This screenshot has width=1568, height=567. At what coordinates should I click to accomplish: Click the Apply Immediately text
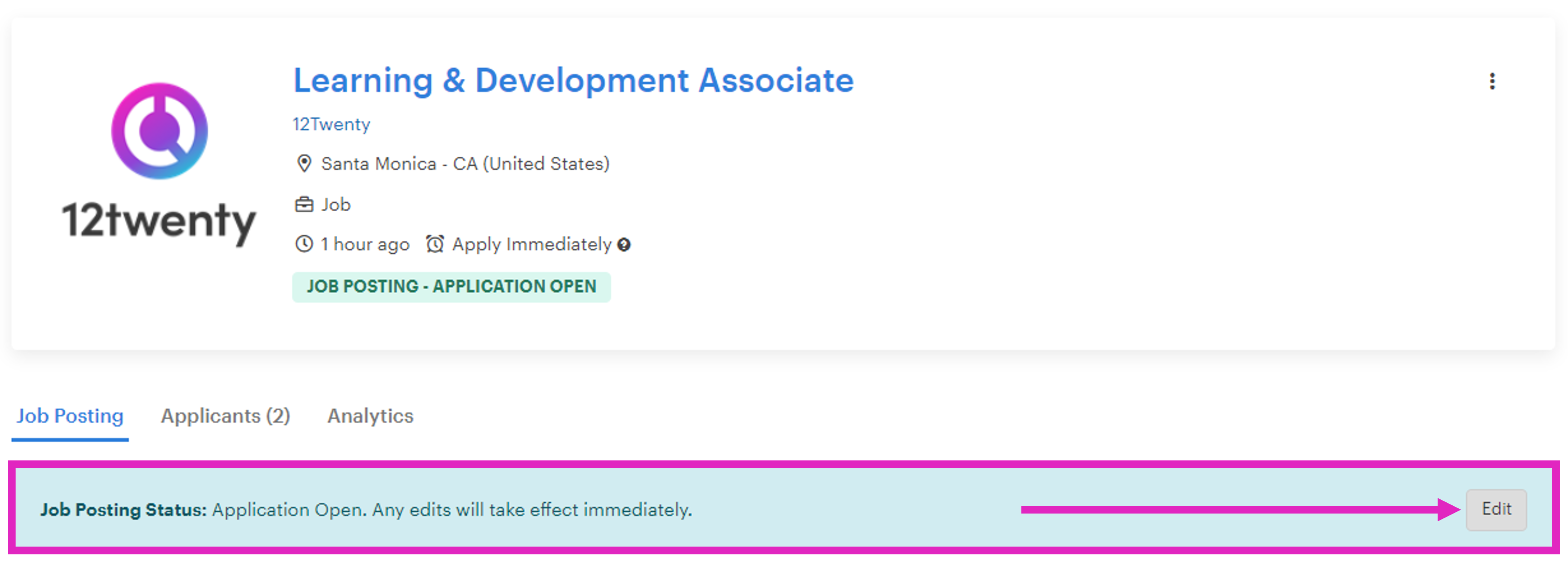(x=531, y=245)
